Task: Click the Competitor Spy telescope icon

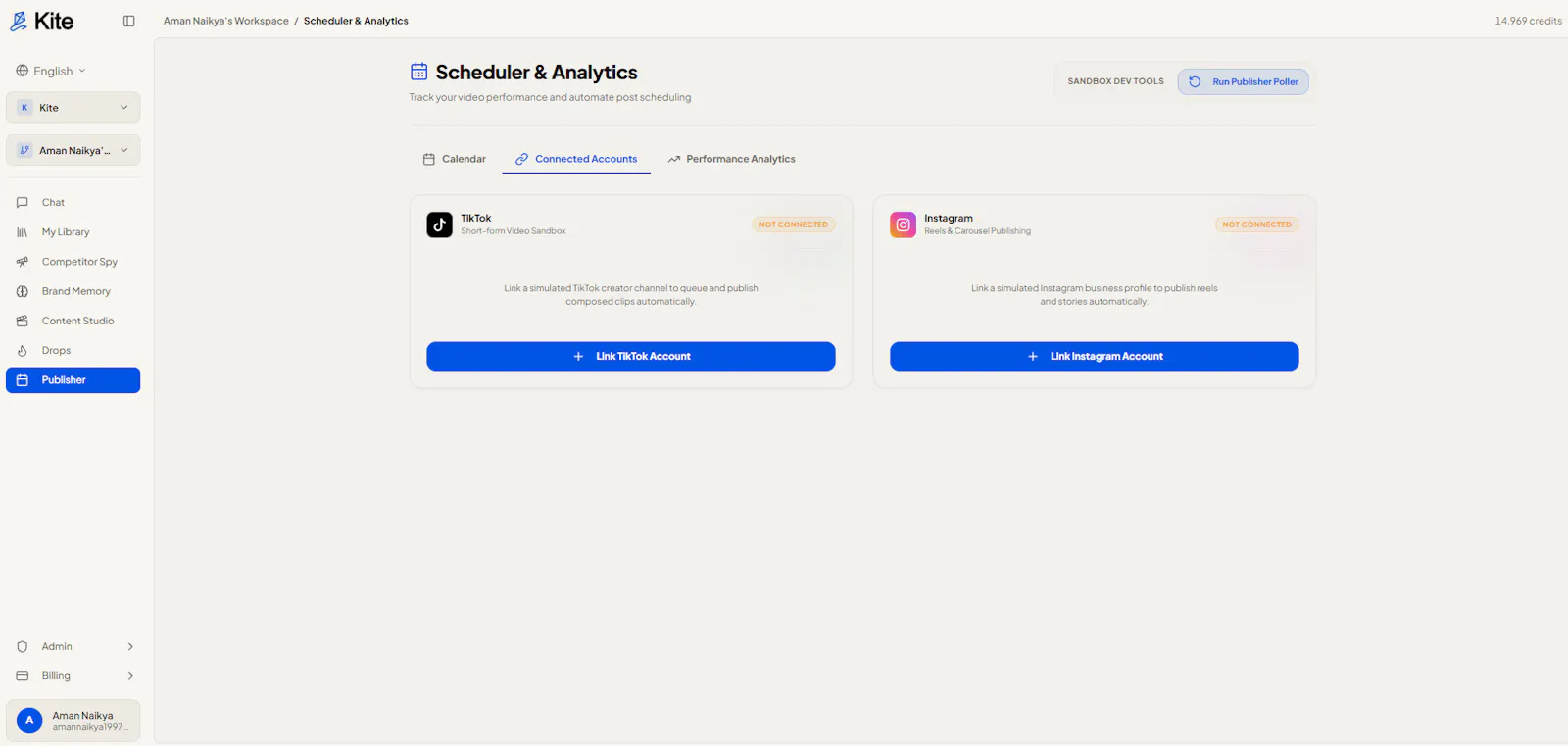Action: 23,262
